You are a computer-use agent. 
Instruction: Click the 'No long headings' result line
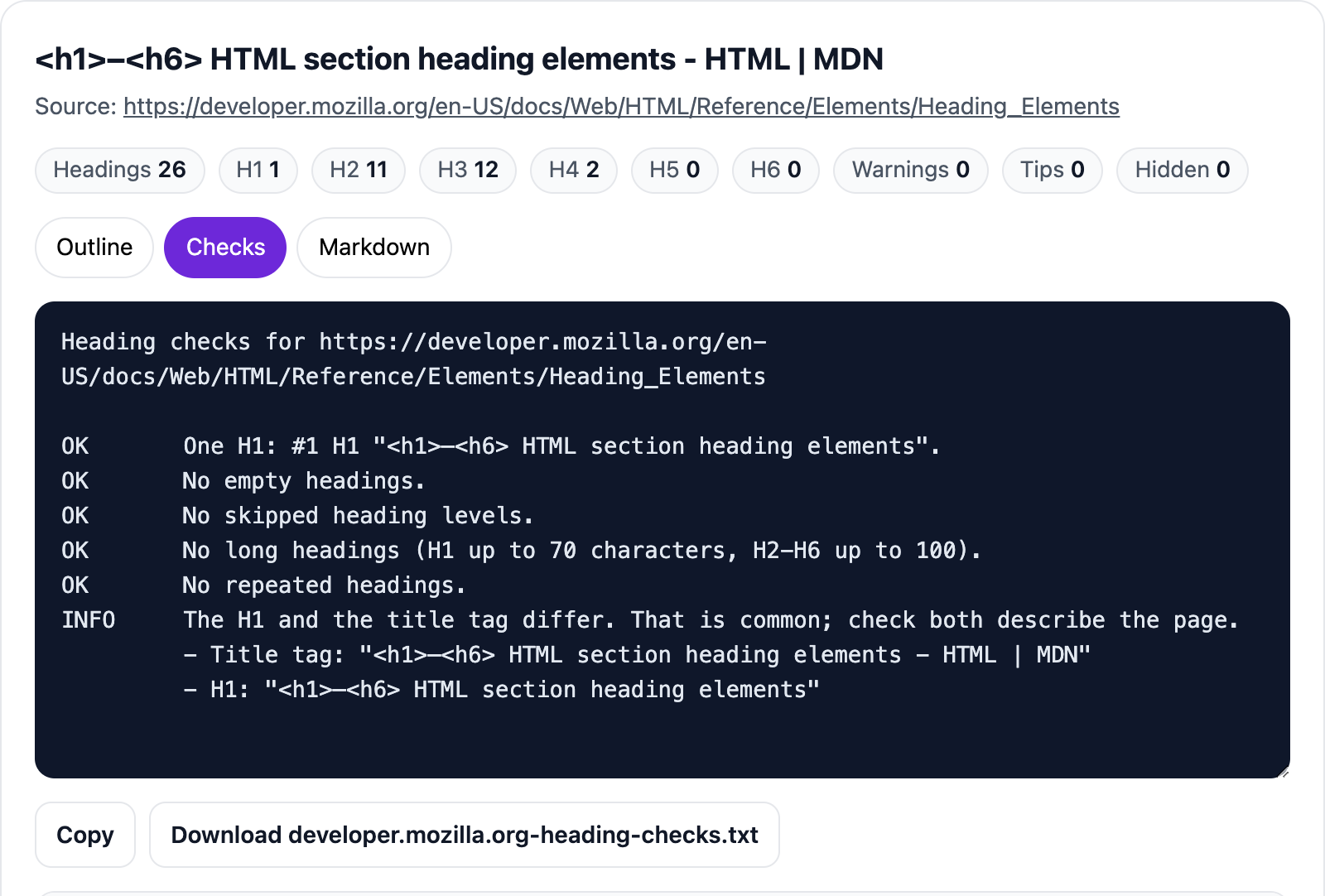pos(581,551)
